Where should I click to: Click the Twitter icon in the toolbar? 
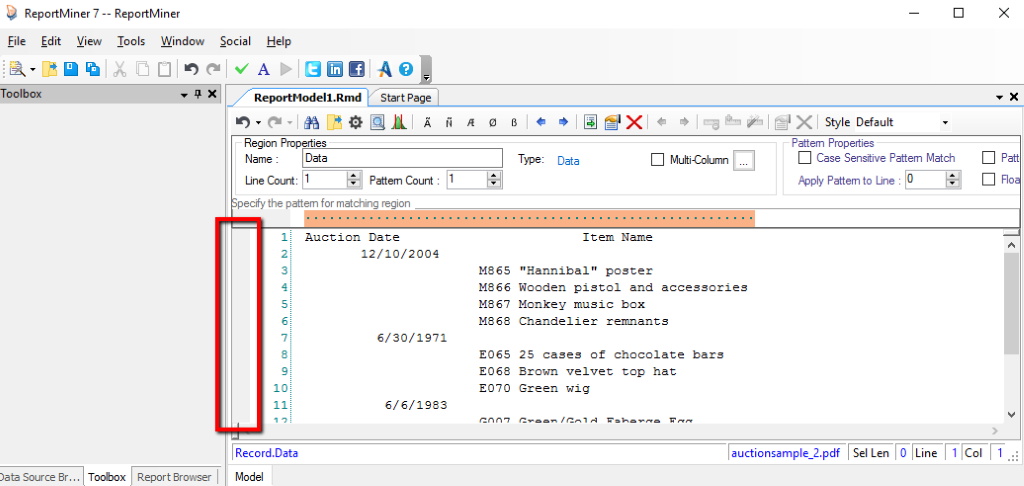pos(313,69)
